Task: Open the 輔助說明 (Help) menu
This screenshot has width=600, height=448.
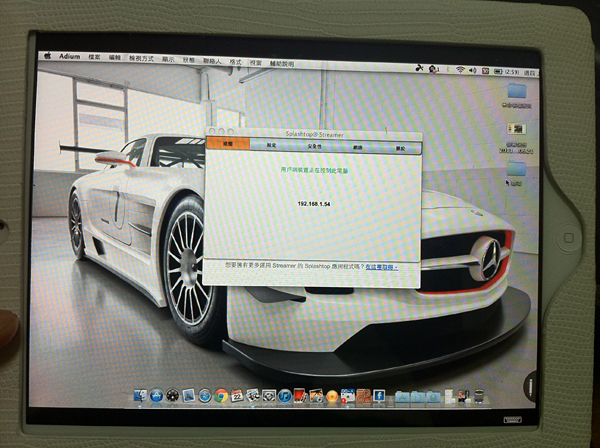Action: pos(282,64)
